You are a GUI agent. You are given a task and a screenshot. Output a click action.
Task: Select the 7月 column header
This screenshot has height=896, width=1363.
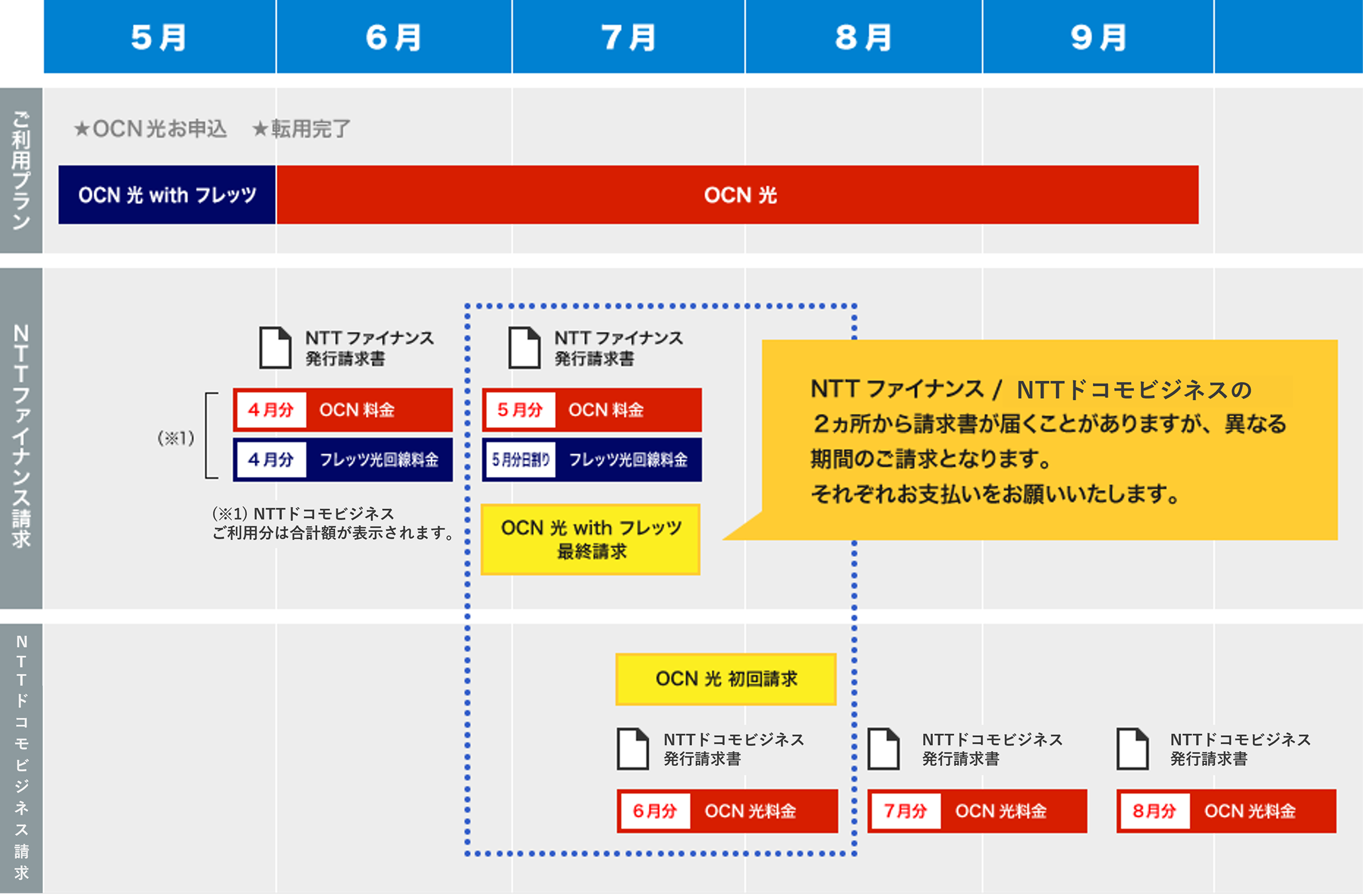(x=629, y=36)
